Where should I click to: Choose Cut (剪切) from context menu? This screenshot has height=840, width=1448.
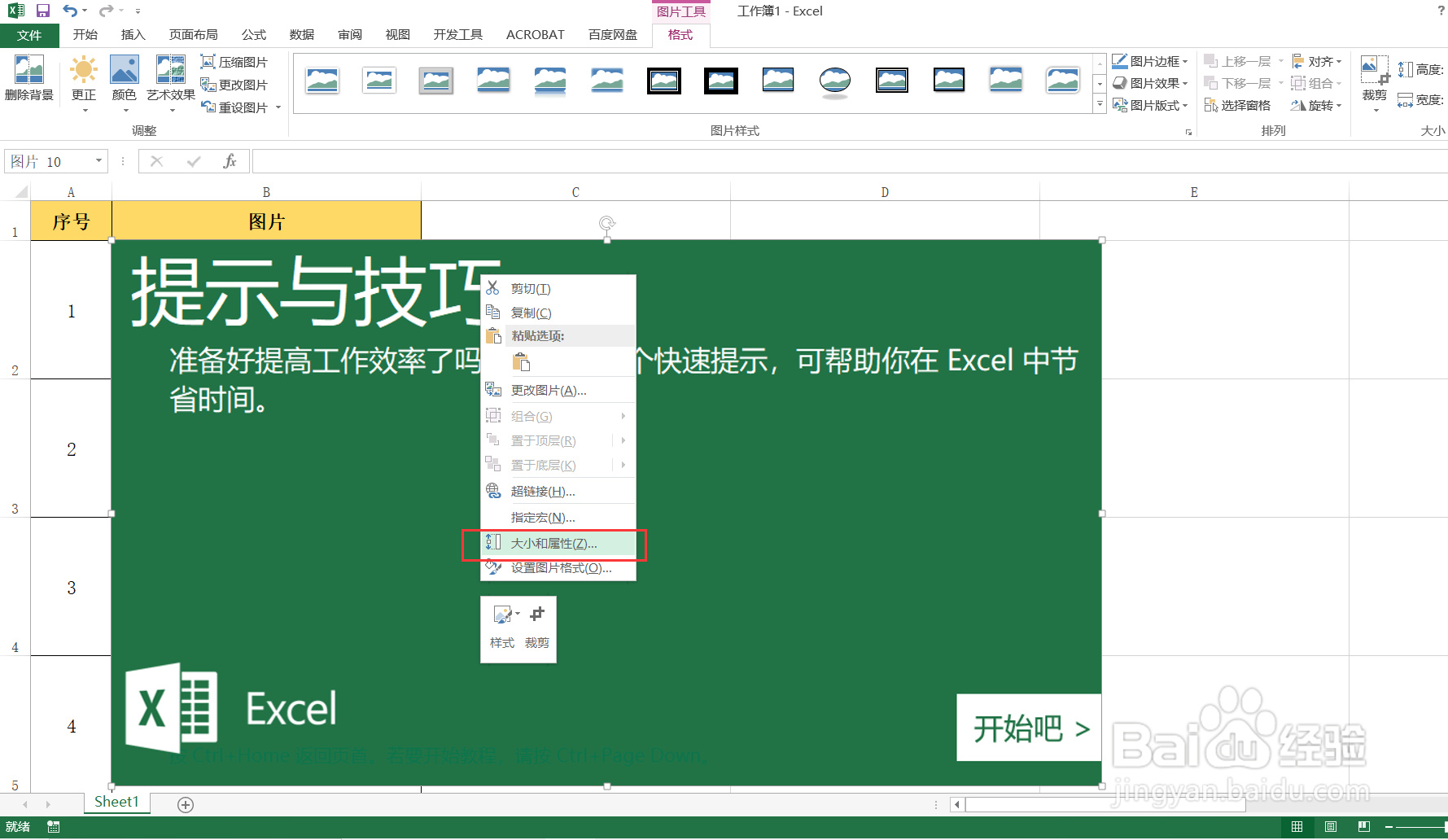(x=558, y=289)
